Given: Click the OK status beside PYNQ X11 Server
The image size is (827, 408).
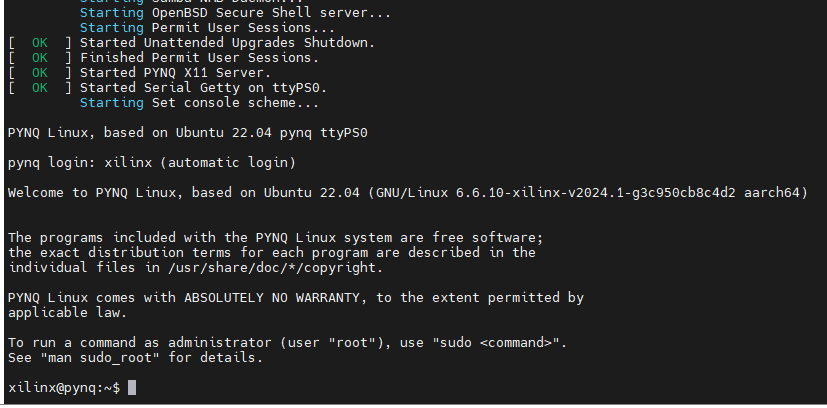Looking at the screenshot, I should click(x=39, y=73).
